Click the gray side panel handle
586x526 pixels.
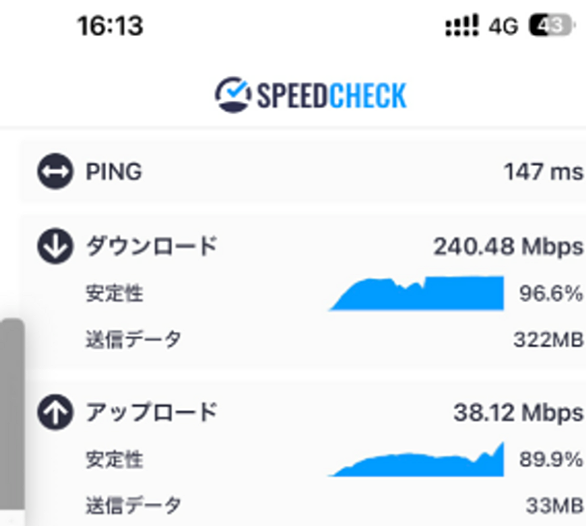click(12, 414)
